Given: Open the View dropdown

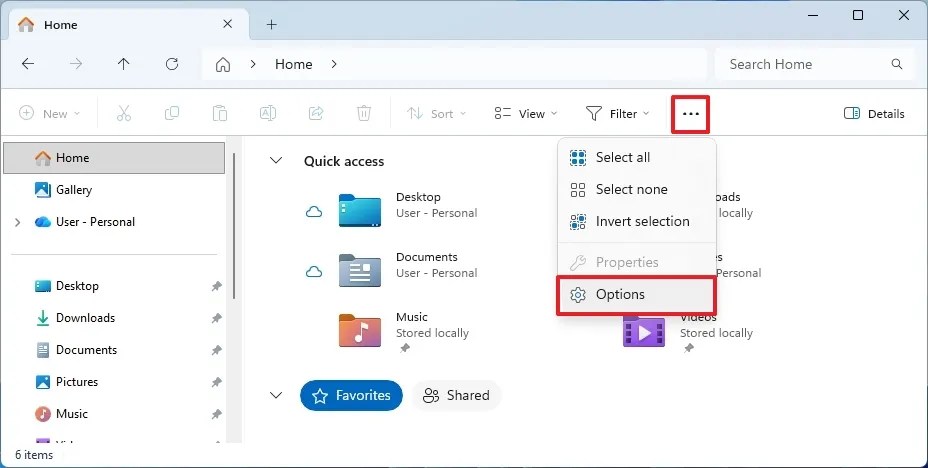Looking at the screenshot, I should click(526, 114).
